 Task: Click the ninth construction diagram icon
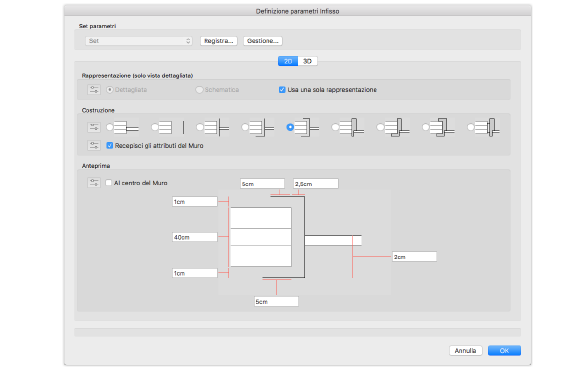pos(488,127)
